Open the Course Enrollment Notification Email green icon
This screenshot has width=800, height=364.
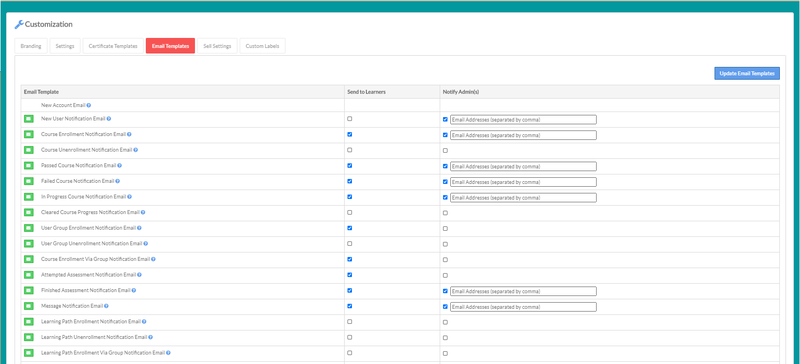point(29,135)
